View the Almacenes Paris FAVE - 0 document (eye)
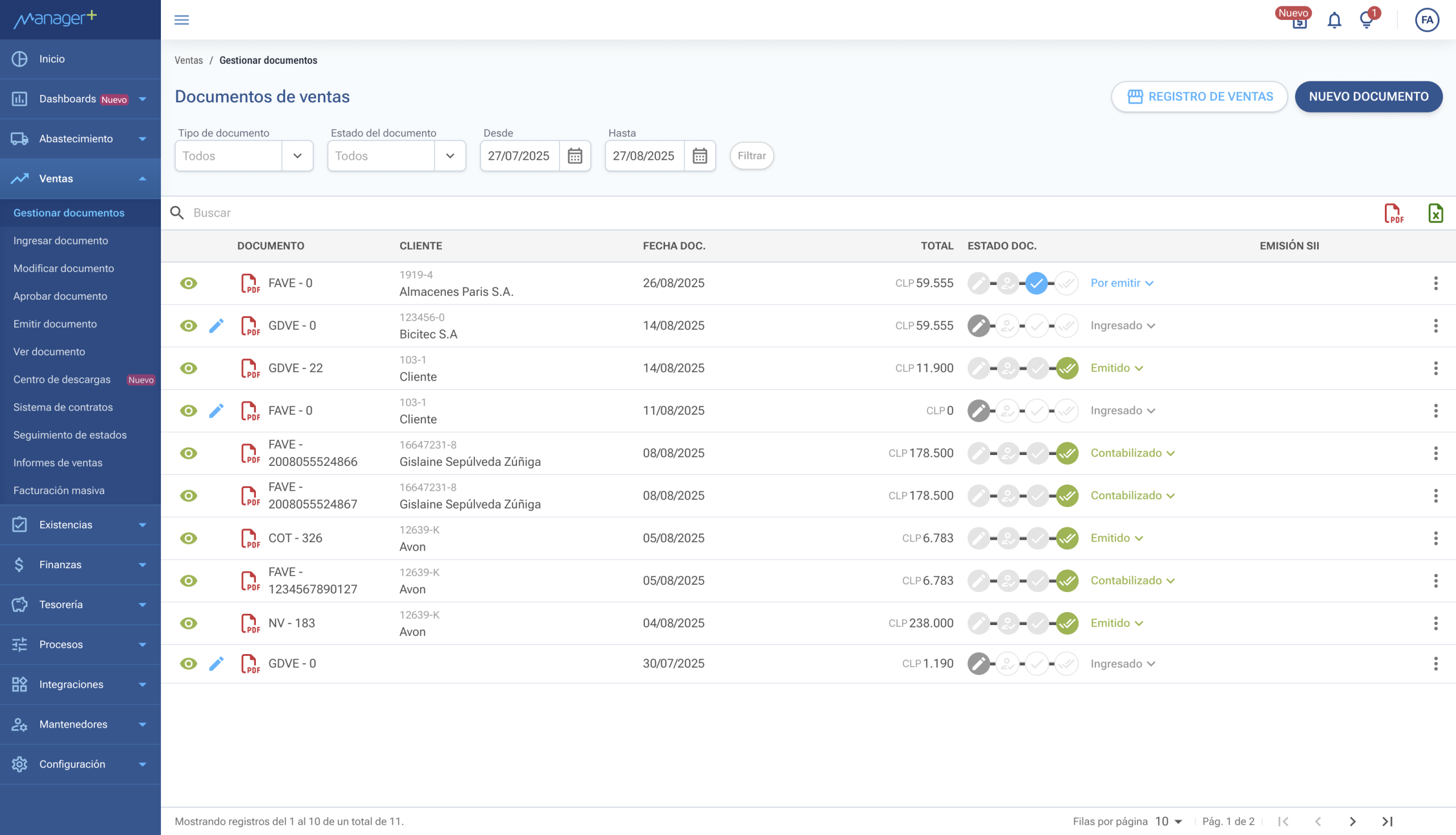The width and height of the screenshot is (1456, 835). pos(188,283)
